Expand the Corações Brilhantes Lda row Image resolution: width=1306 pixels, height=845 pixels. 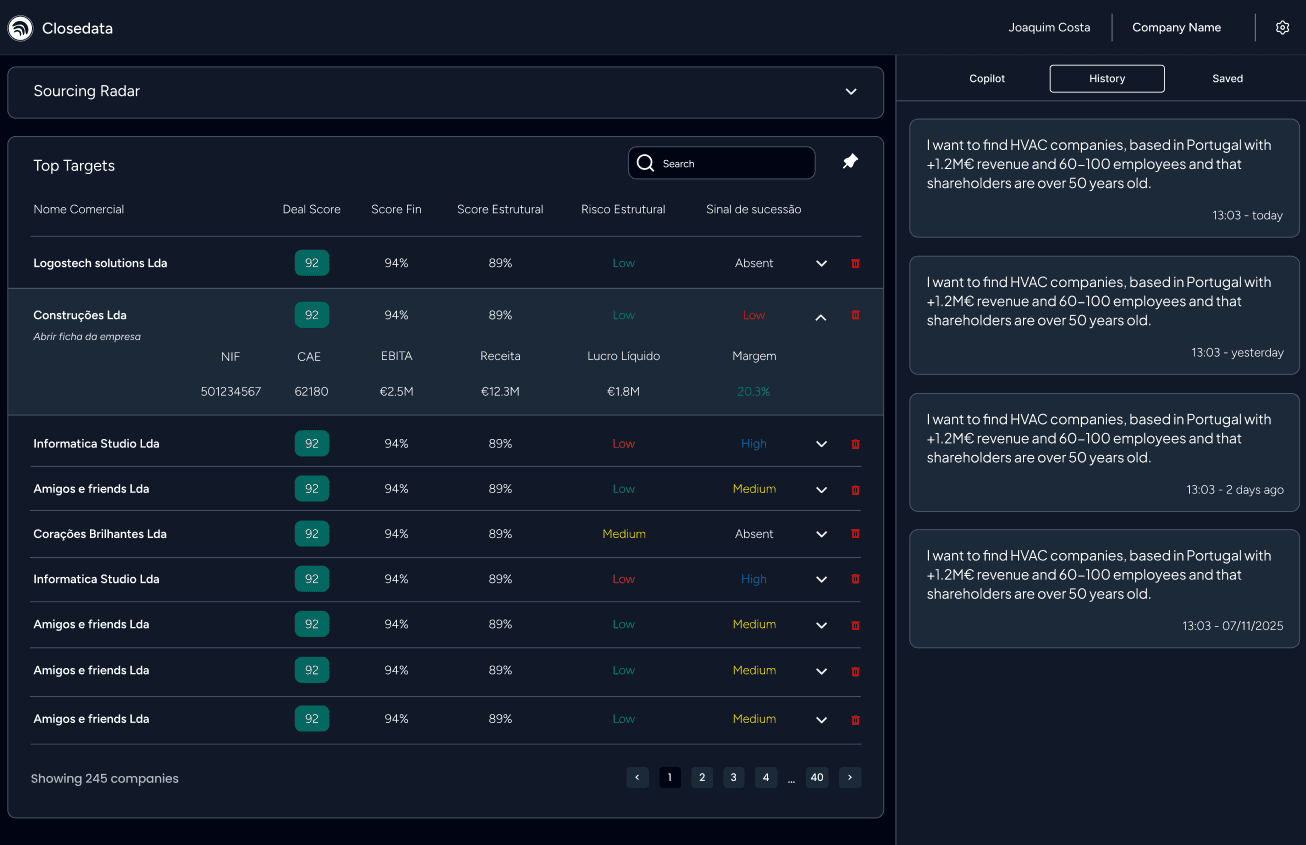coord(821,535)
